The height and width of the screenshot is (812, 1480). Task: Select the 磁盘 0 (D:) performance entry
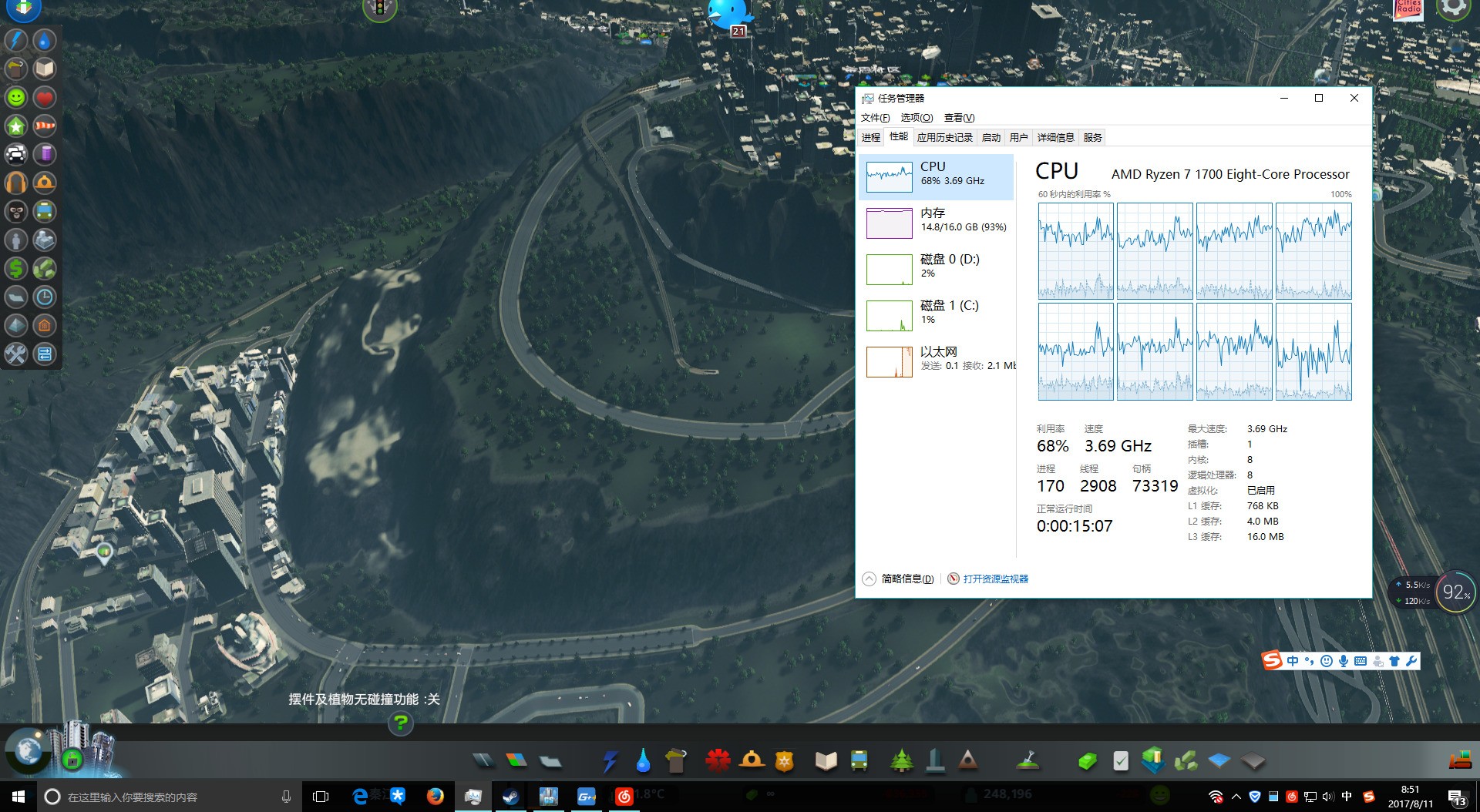(937, 270)
